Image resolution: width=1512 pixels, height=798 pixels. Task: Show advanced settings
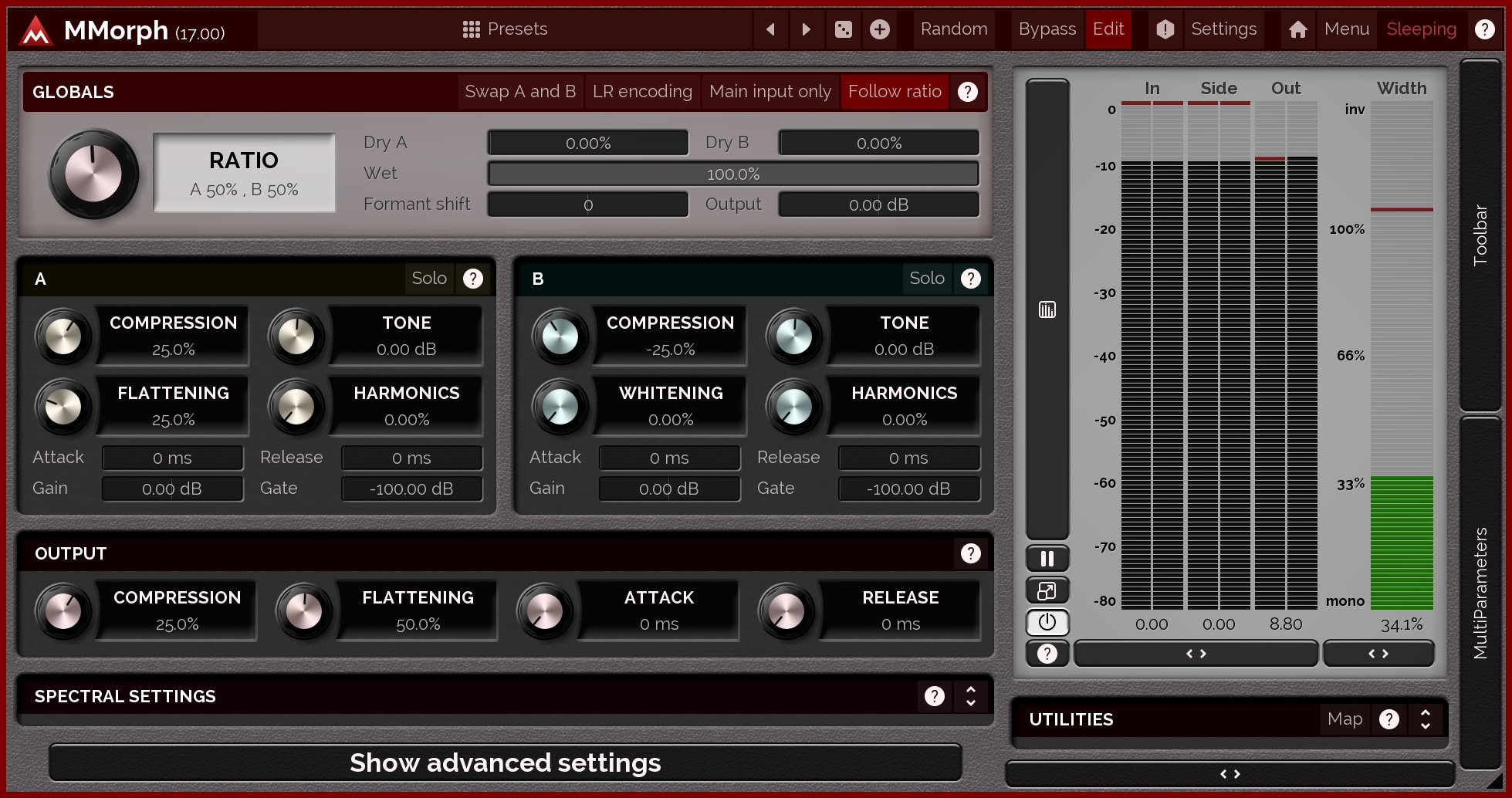coord(505,762)
